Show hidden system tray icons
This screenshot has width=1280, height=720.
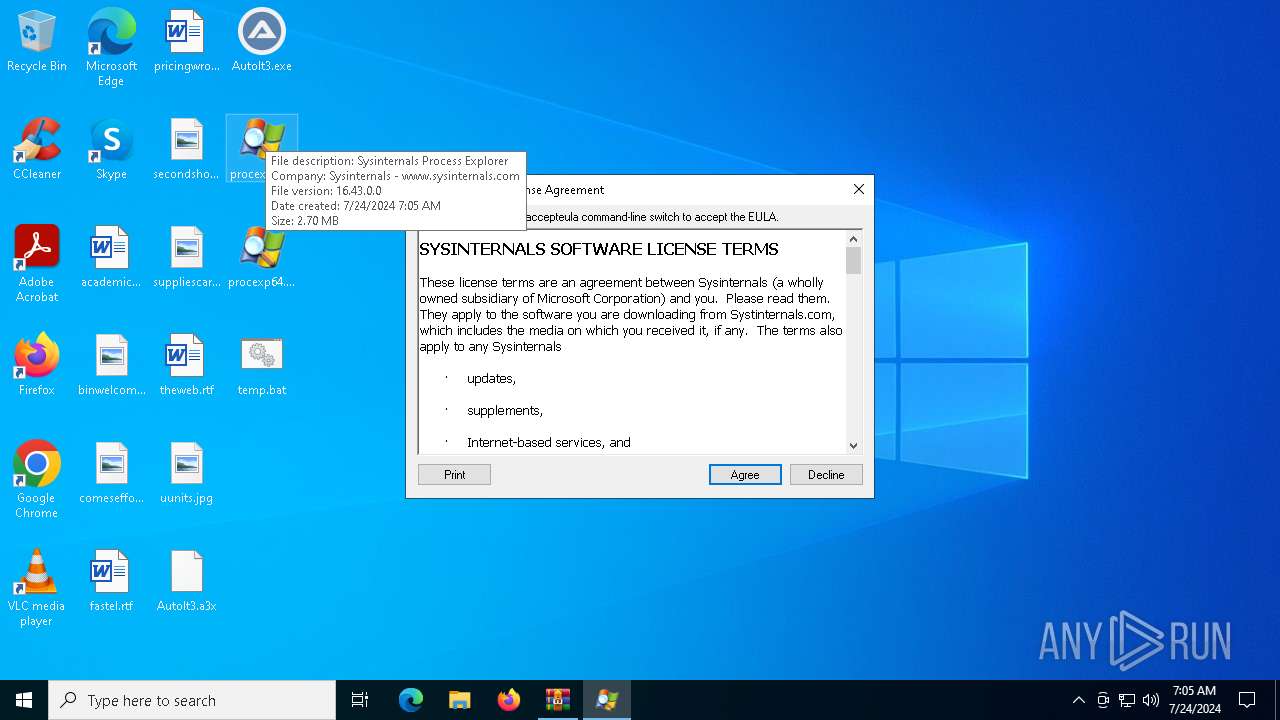tap(1078, 700)
